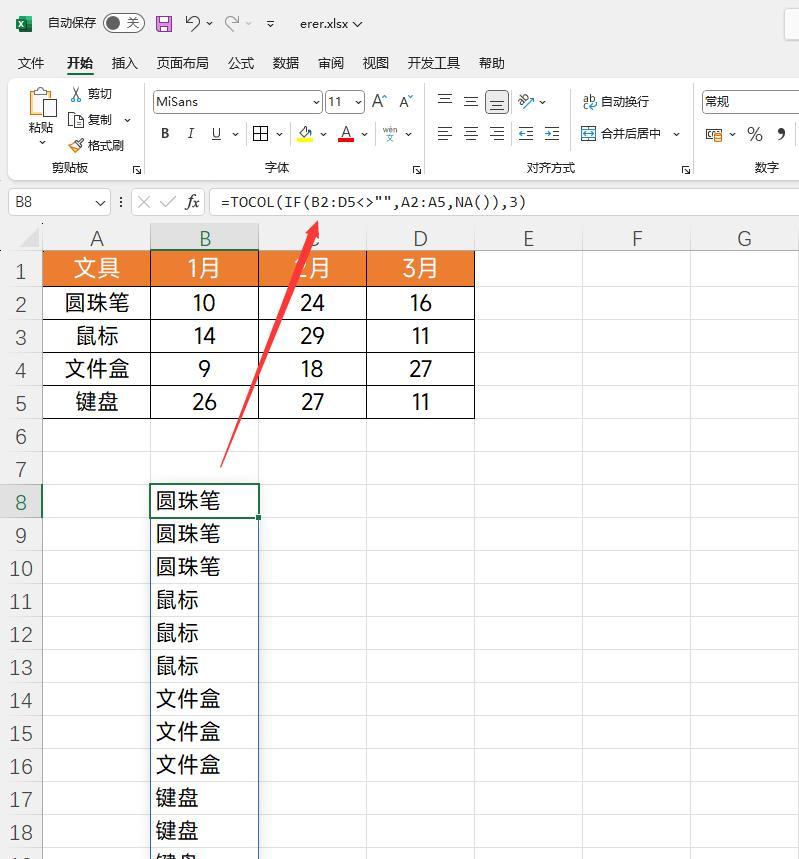Switch to the 页面布局 ribbon tab
This screenshot has height=859, width=799.
182,63
